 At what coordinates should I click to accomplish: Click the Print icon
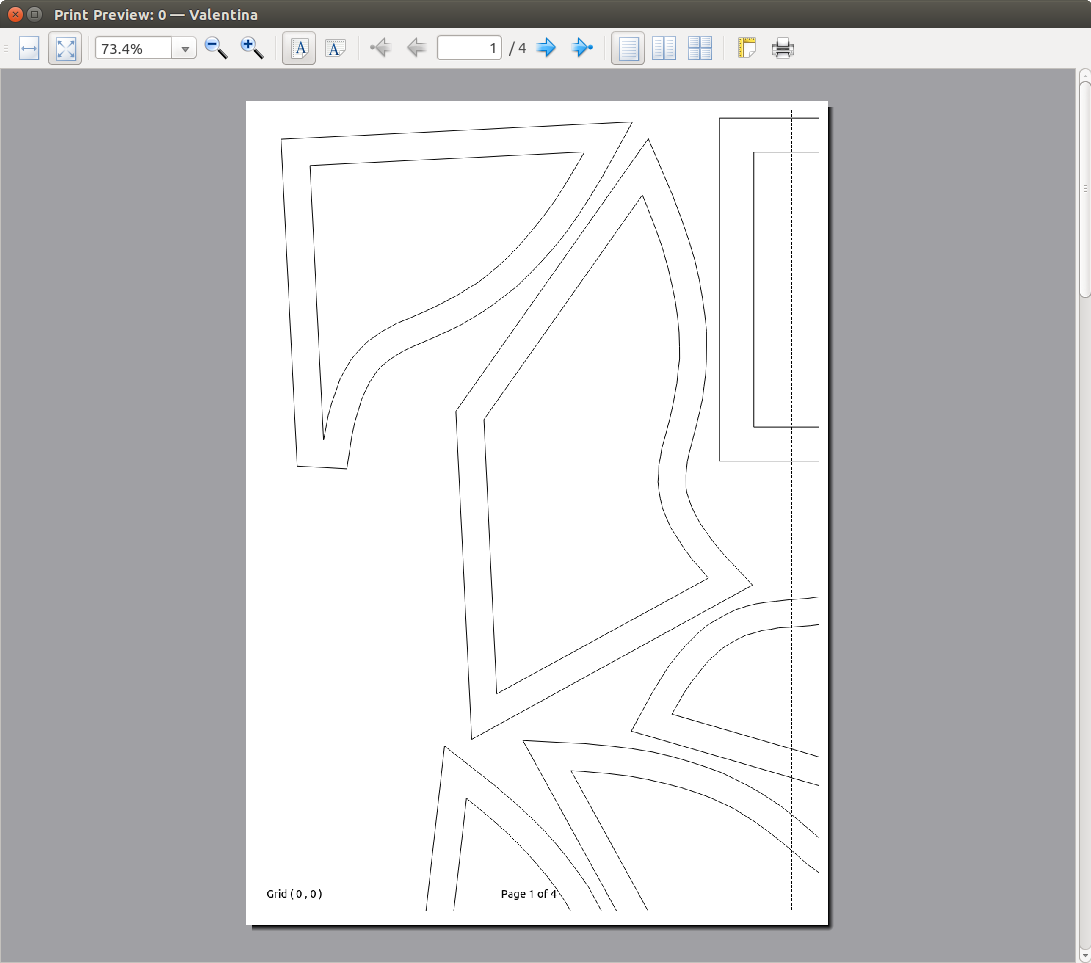783,49
